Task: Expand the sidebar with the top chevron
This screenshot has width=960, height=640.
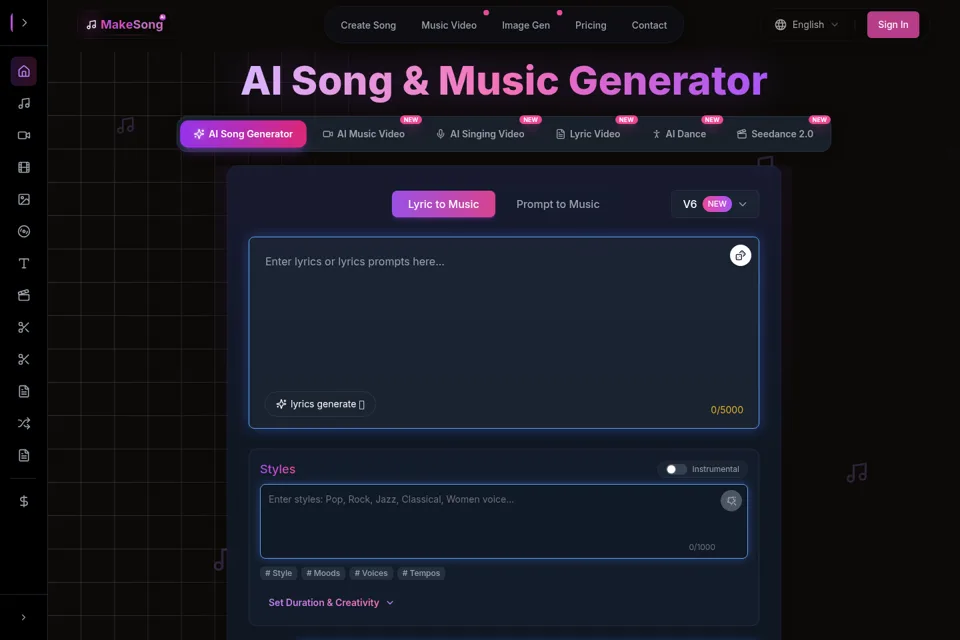Action: (x=24, y=23)
